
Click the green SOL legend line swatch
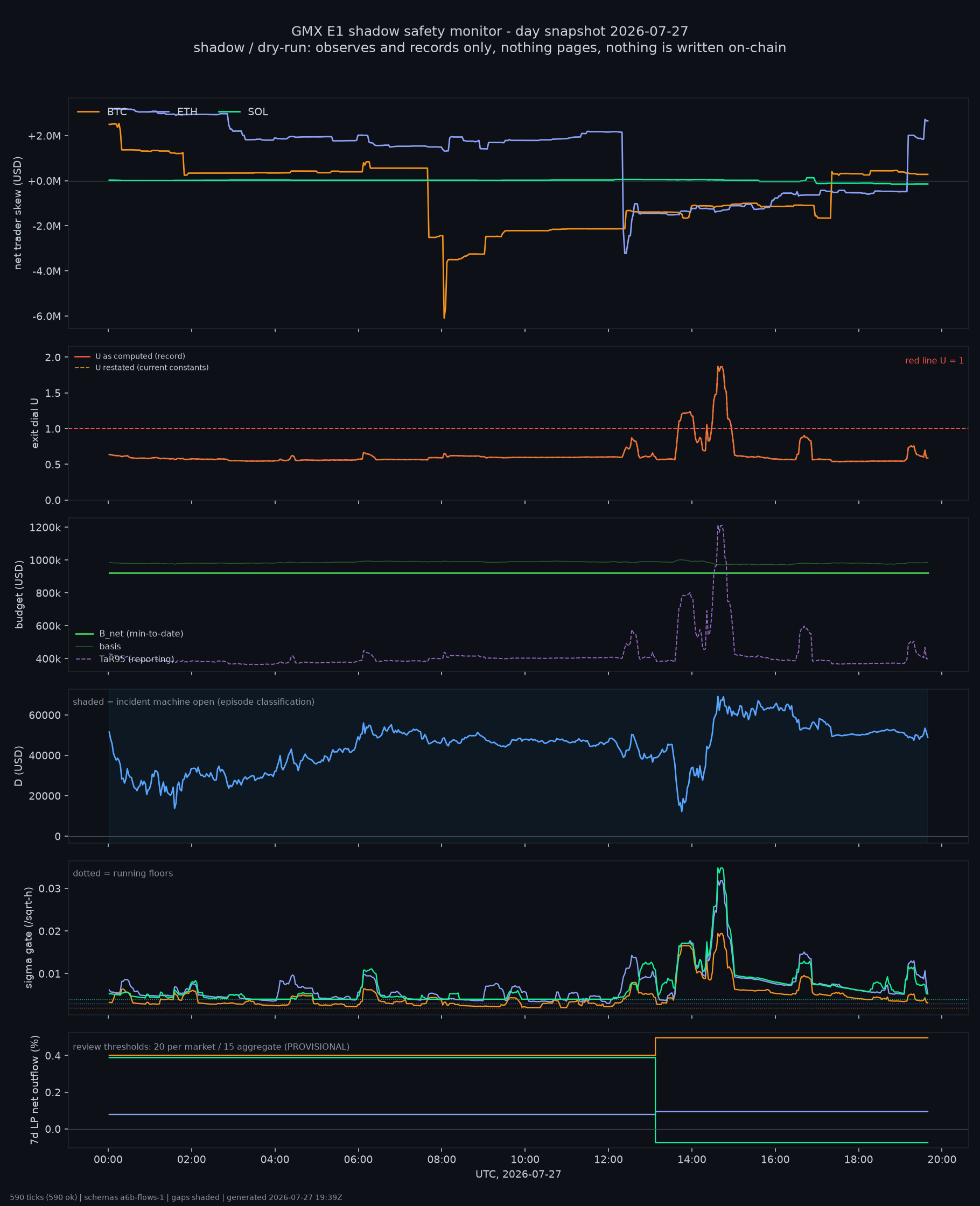pos(229,112)
